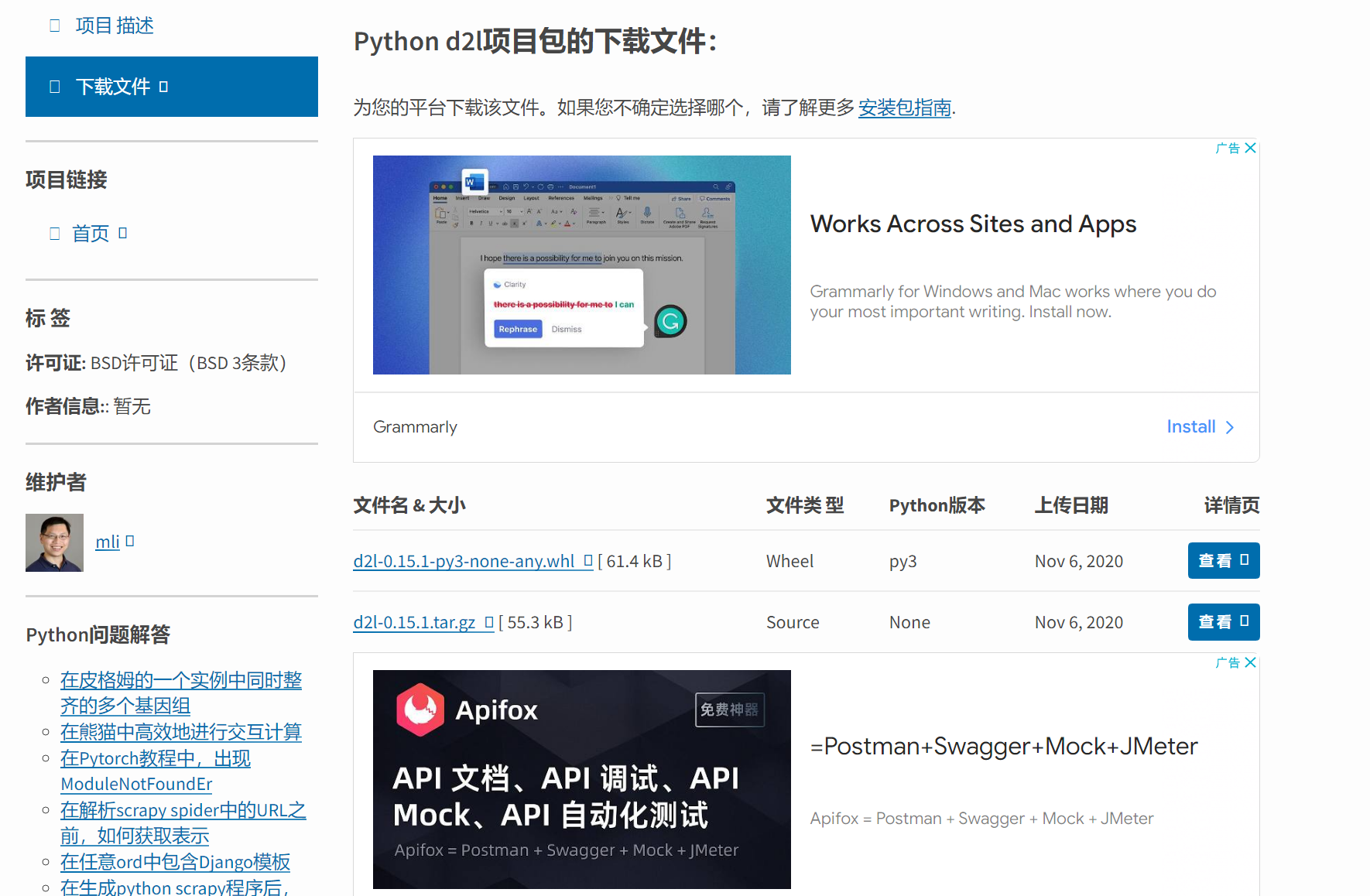Click the 下载文件 tab's trailing icon
The image size is (1370, 896).
point(163,87)
